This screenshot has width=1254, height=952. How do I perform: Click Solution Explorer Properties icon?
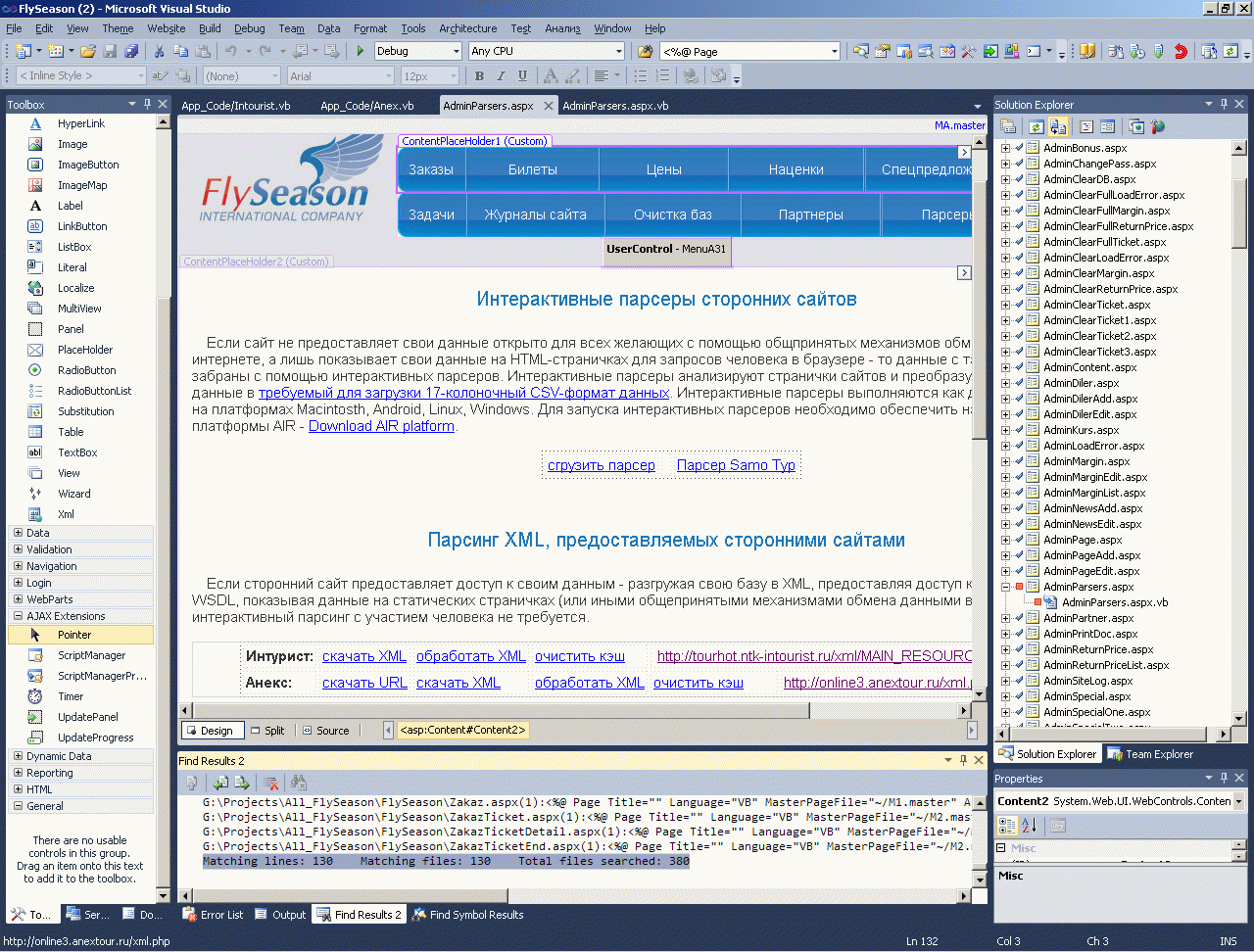pos(1007,126)
